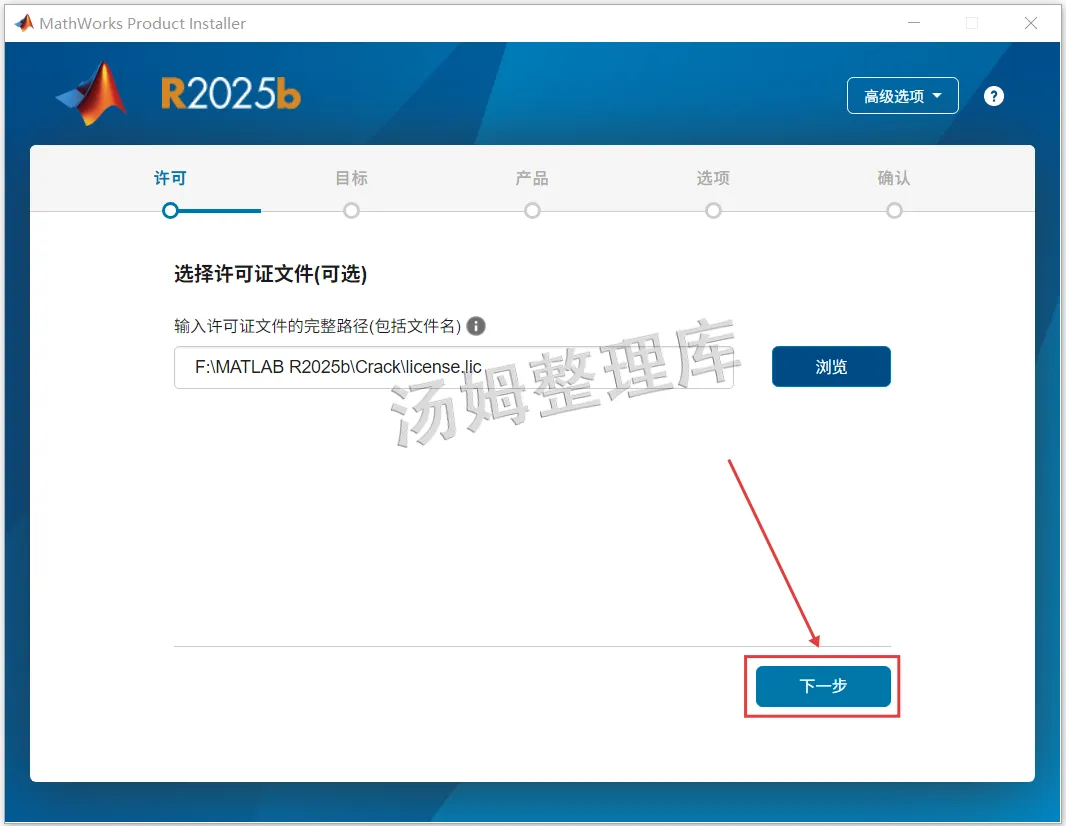This screenshot has width=1066, height=826.
Task: Click the 选项 step progress circle
Action: [x=713, y=211]
